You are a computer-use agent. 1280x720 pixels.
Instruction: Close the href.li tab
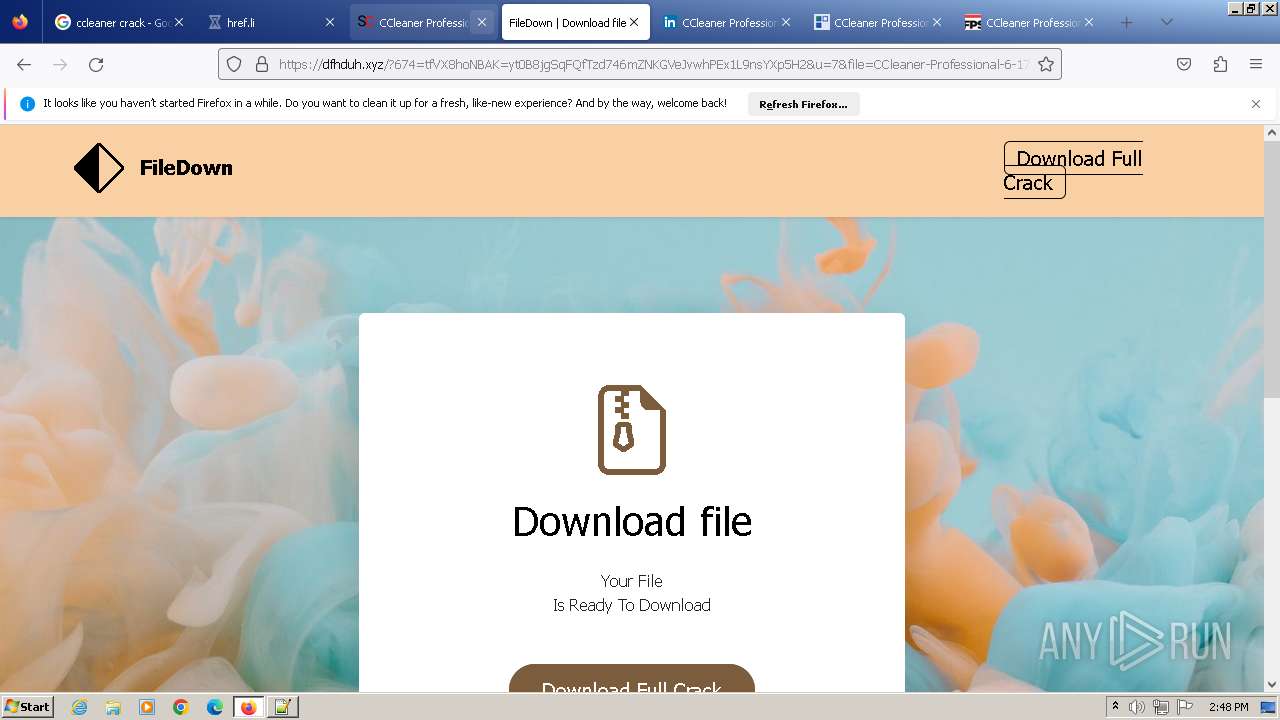pos(330,22)
